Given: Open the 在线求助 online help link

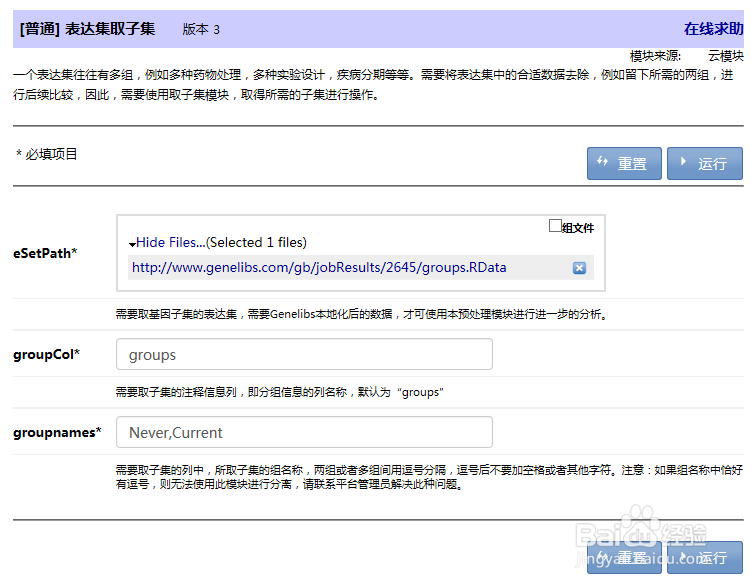Looking at the screenshot, I should pos(713,29).
